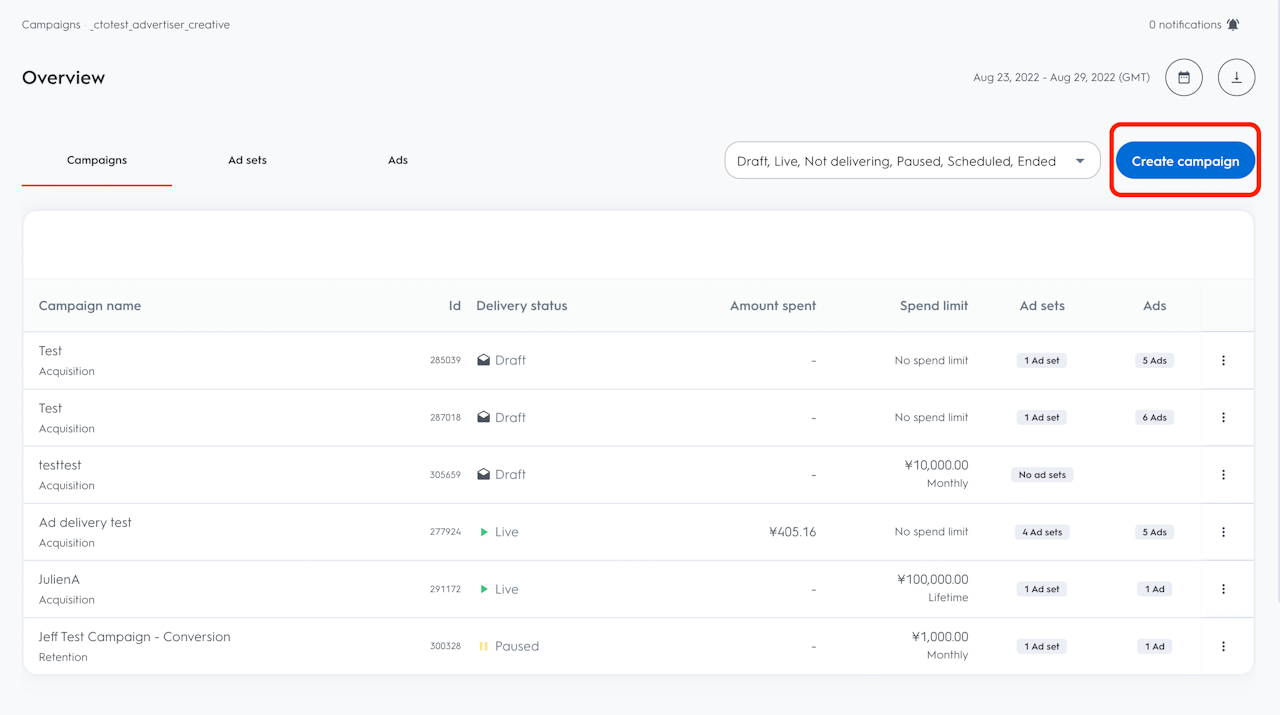Image resolution: width=1280 pixels, height=715 pixels.
Task: Open the date range calendar picker
Action: 1184,78
